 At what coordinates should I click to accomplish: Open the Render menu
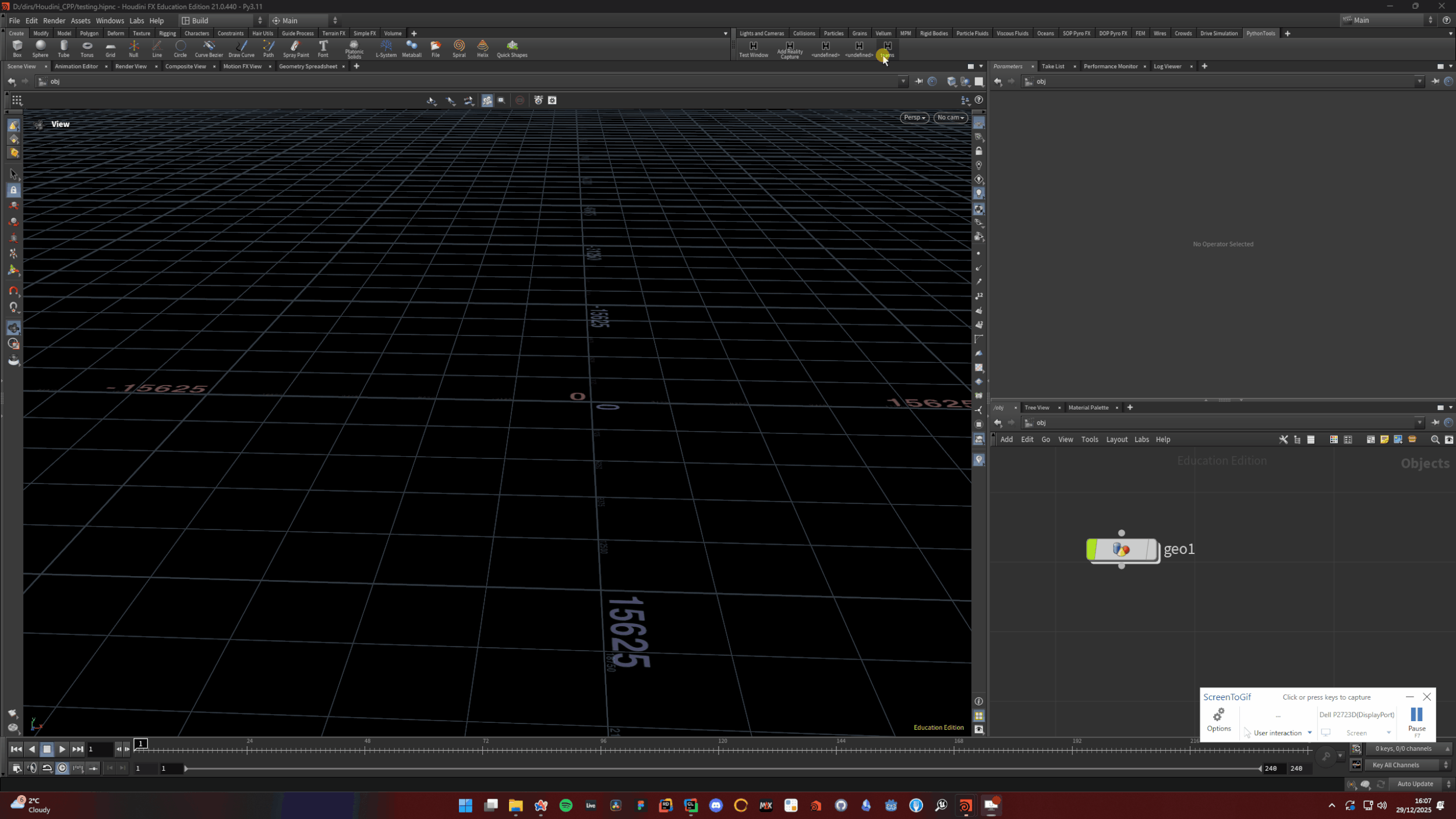coord(54,20)
